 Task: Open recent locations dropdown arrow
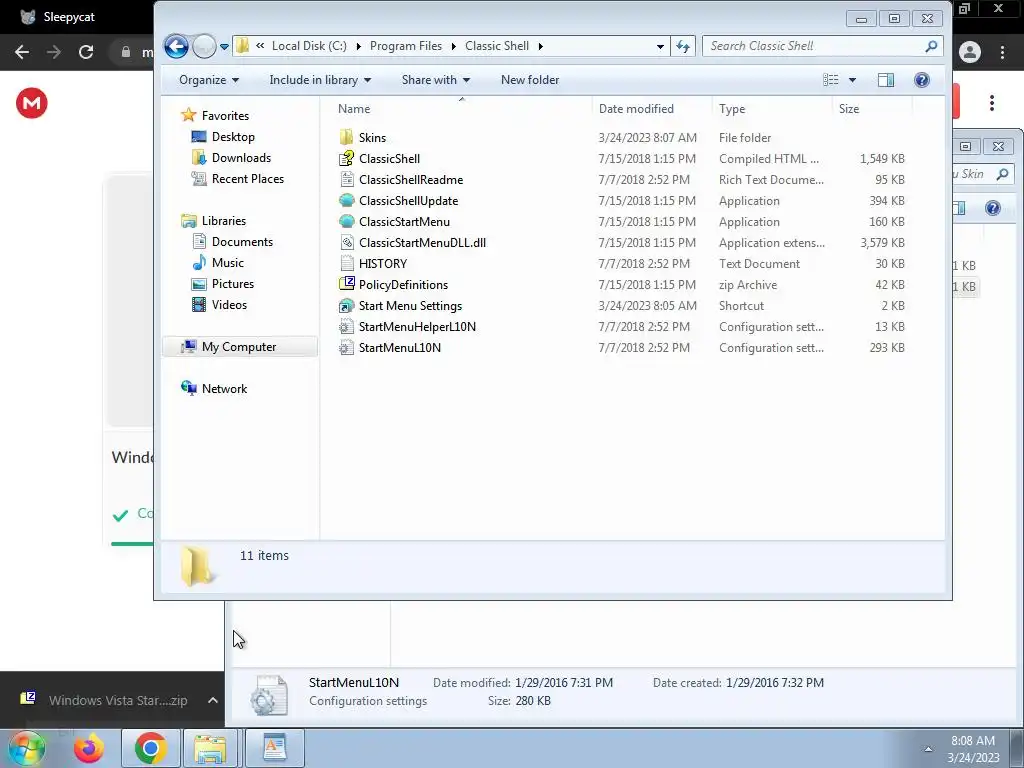tap(224, 46)
